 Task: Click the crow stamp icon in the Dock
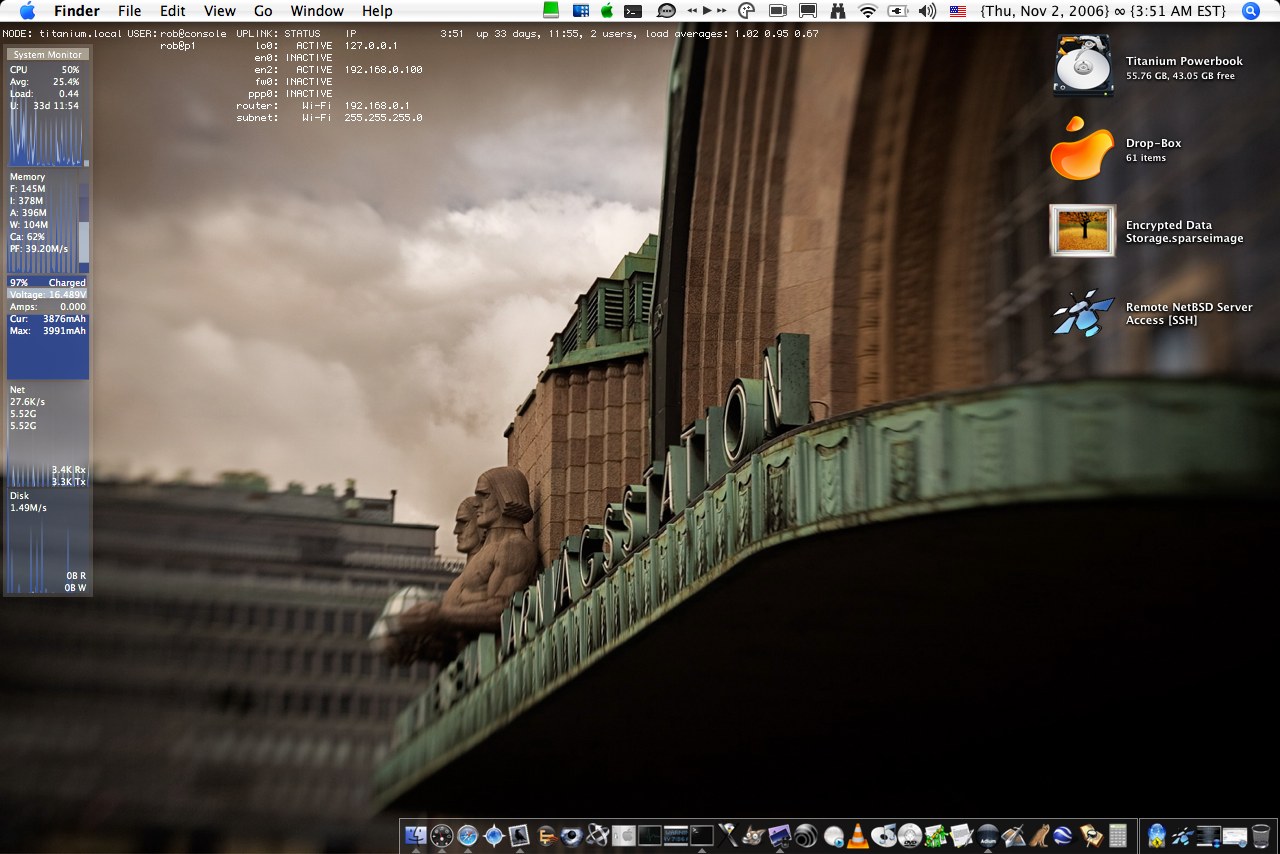[519, 835]
